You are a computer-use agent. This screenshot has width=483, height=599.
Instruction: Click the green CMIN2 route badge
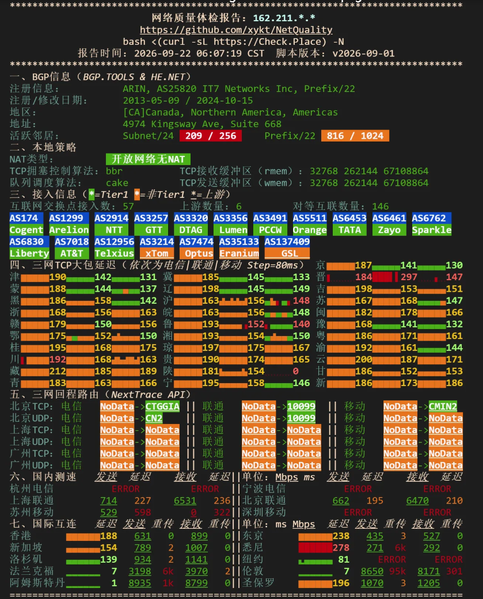click(x=443, y=406)
